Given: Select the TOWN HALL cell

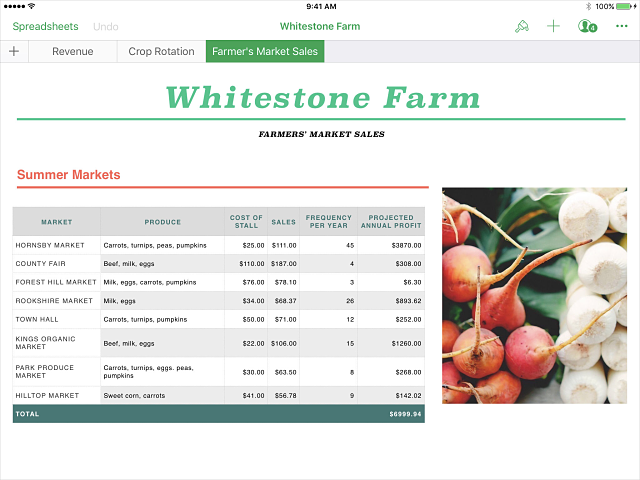Looking at the screenshot, I should [57, 319].
